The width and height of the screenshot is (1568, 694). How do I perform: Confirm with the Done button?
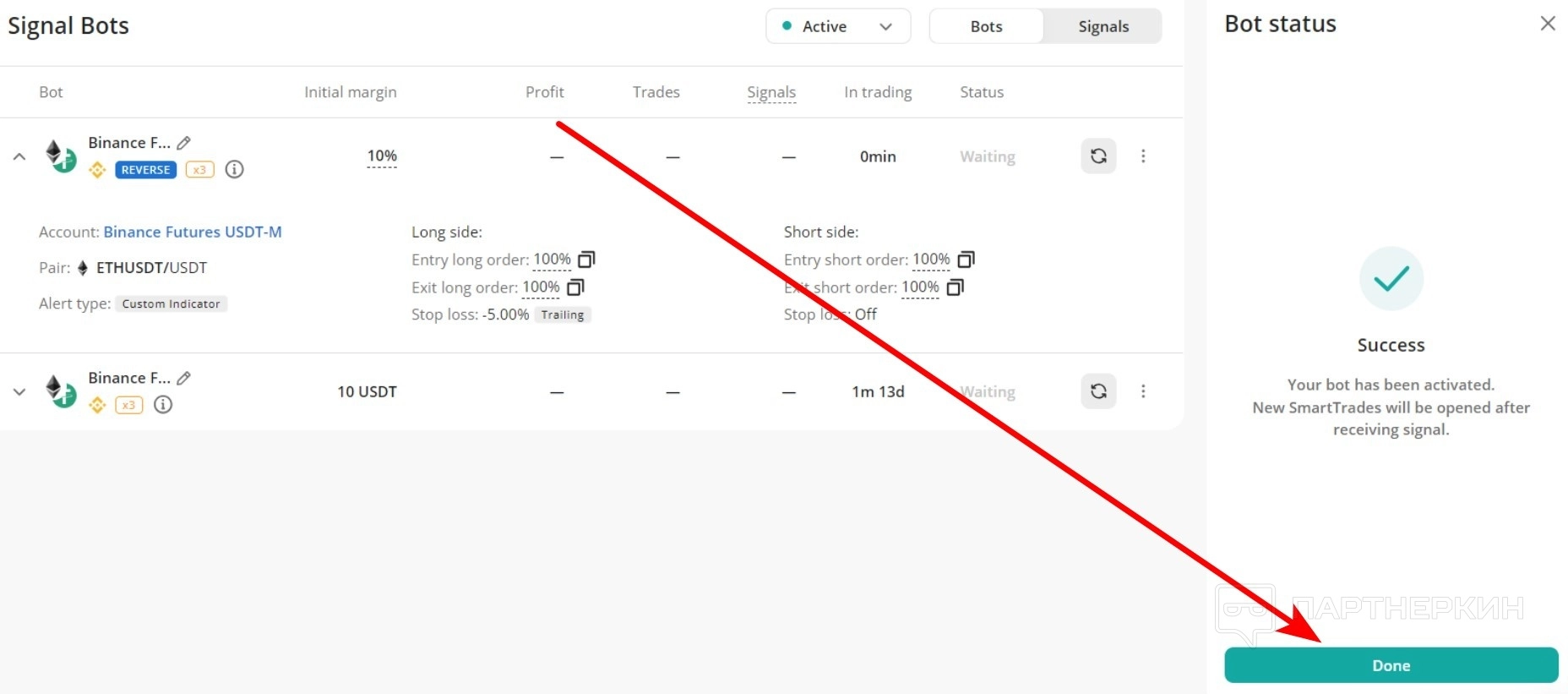tap(1391, 665)
